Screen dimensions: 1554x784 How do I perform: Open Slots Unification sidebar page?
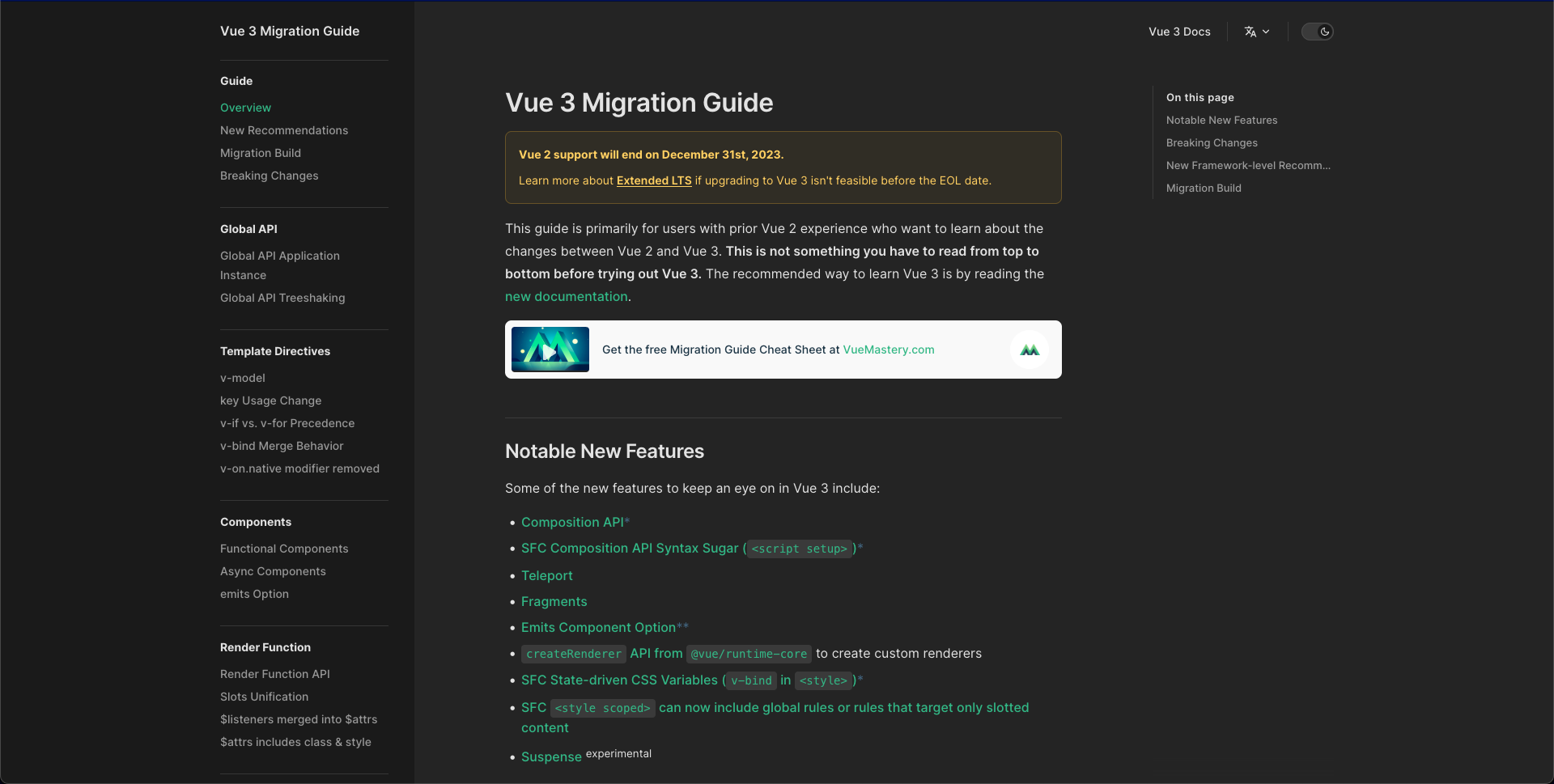click(264, 697)
